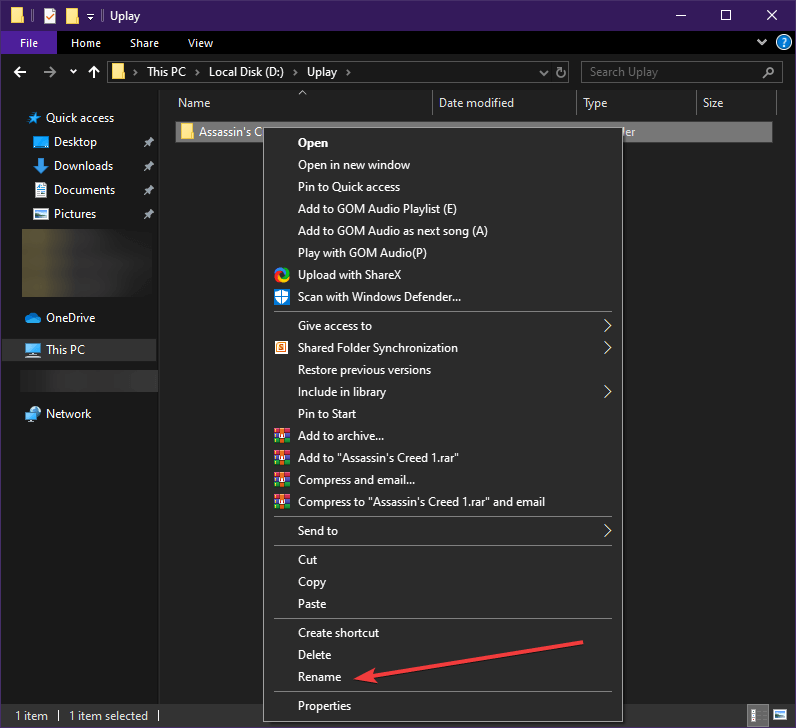The height and width of the screenshot is (728, 796).
Task: Sort by the Type column header
Action: [x=595, y=103]
